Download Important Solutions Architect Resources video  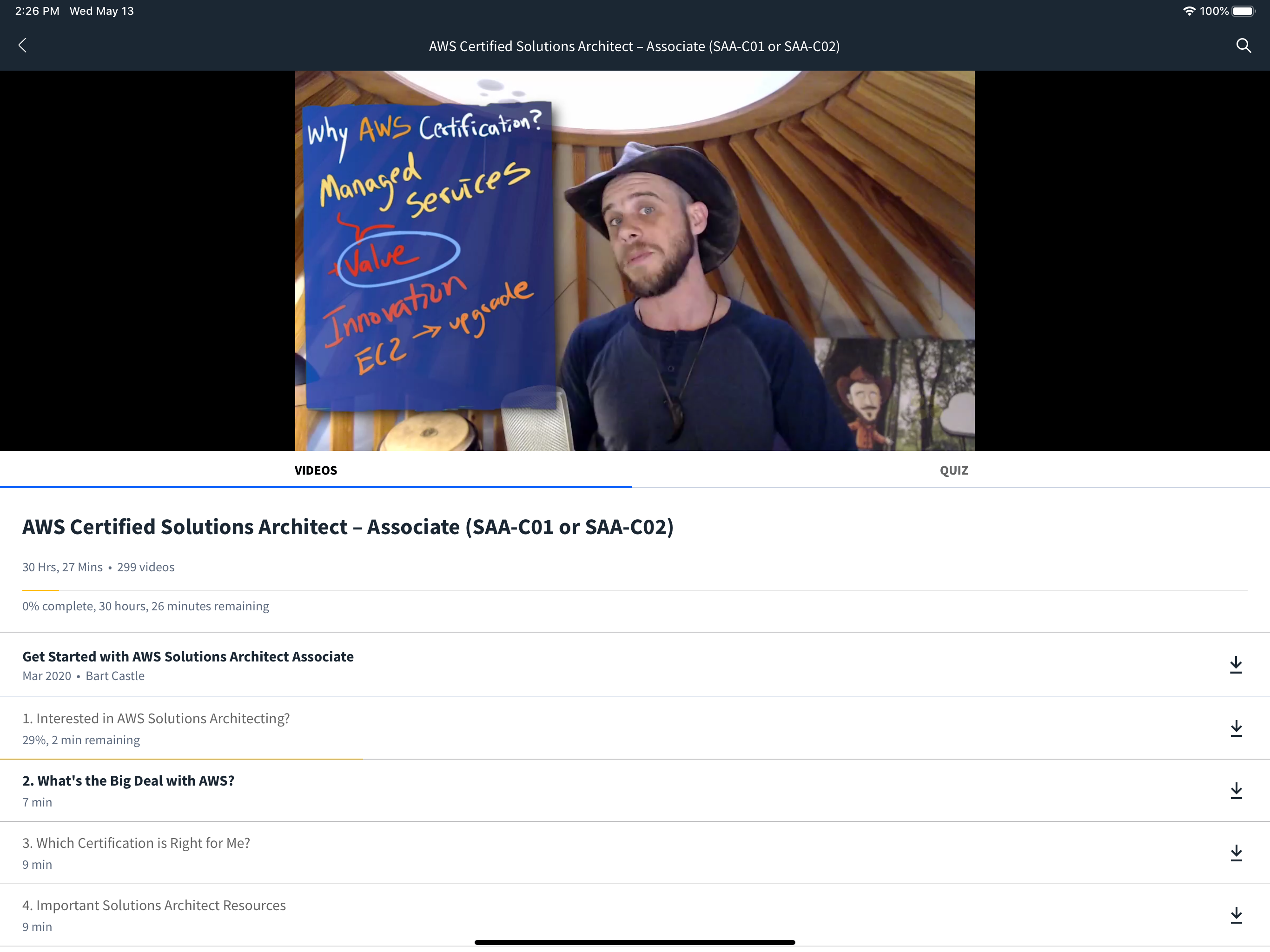click(1236, 915)
